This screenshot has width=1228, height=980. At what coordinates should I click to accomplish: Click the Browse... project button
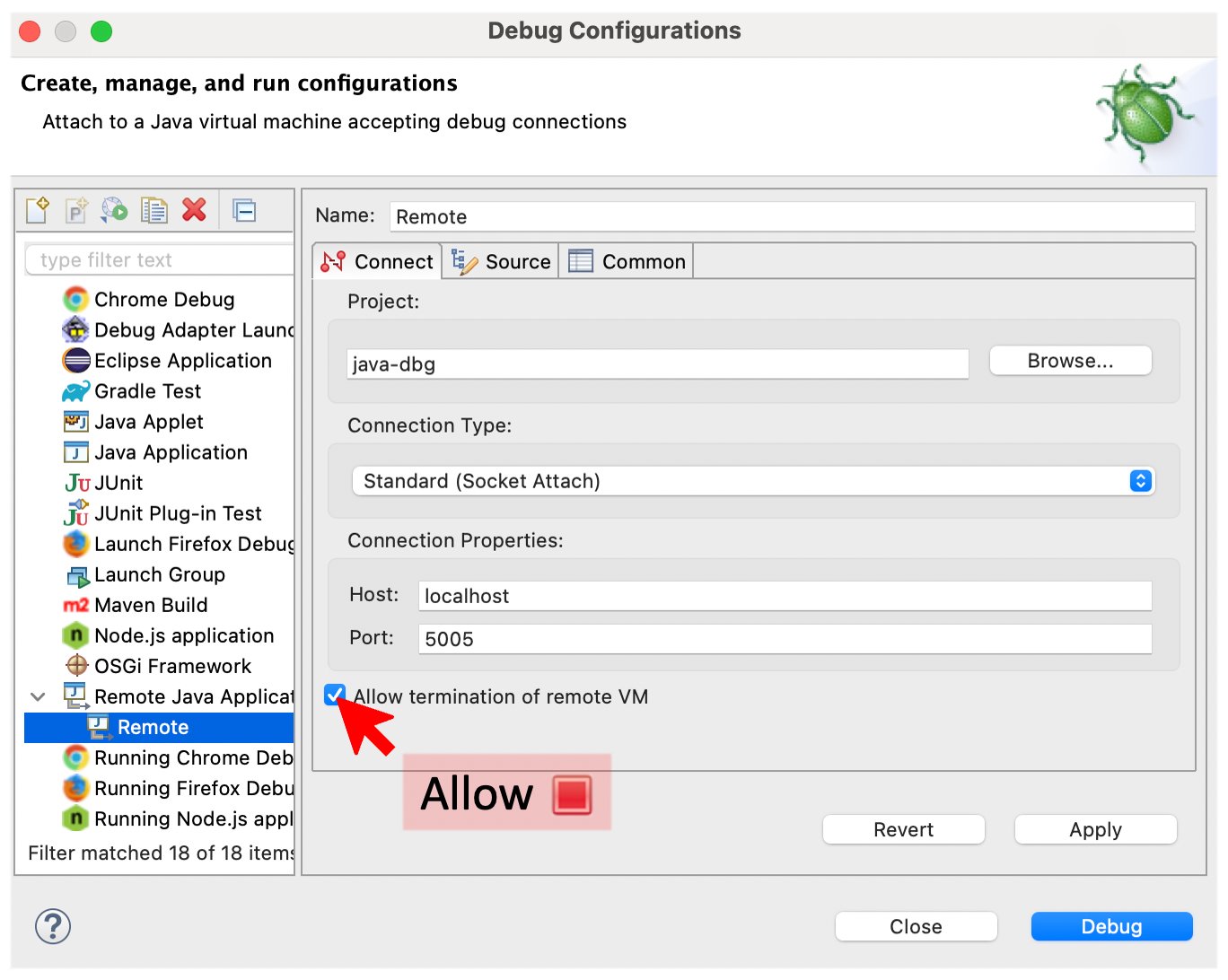click(x=1070, y=361)
